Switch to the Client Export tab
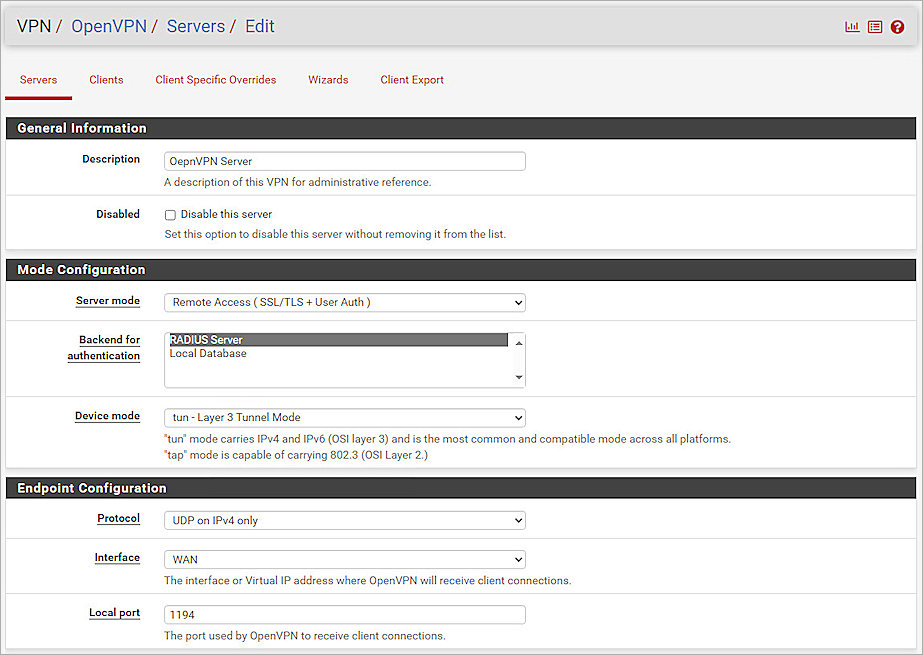This screenshot has width=923, height=655. click(412, 80)
